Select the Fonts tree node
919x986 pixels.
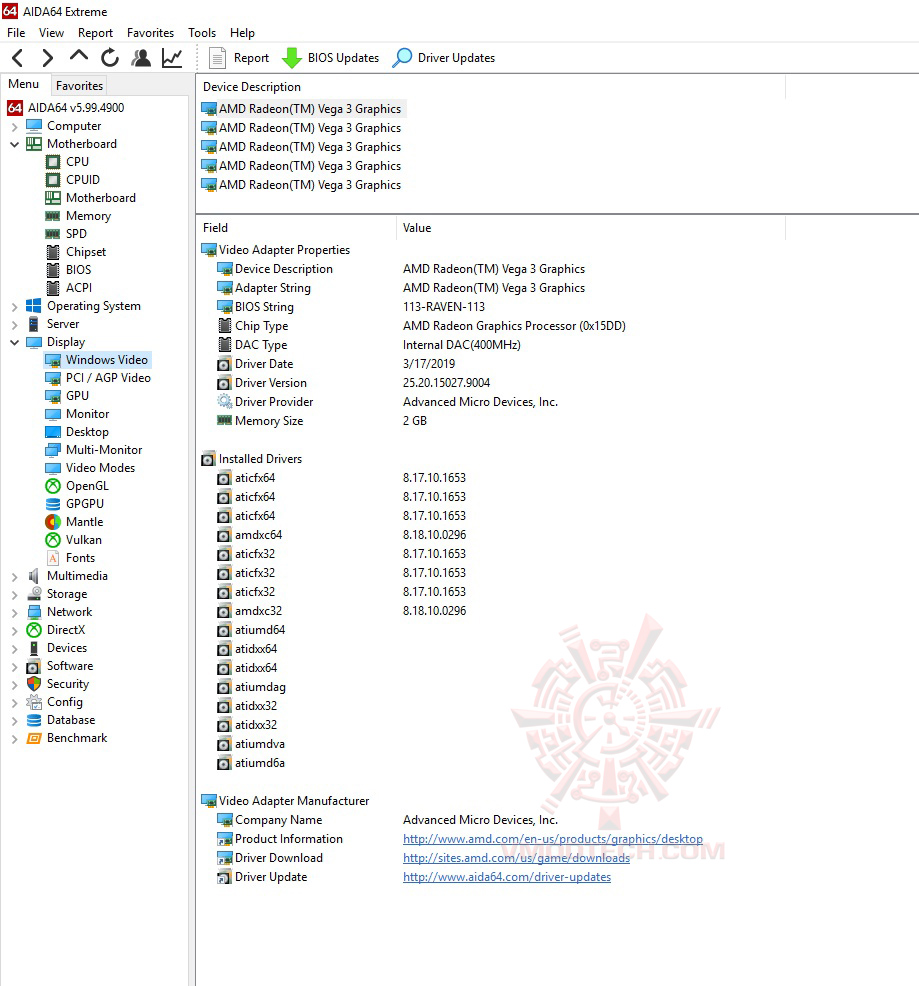[x=70, y=558]
